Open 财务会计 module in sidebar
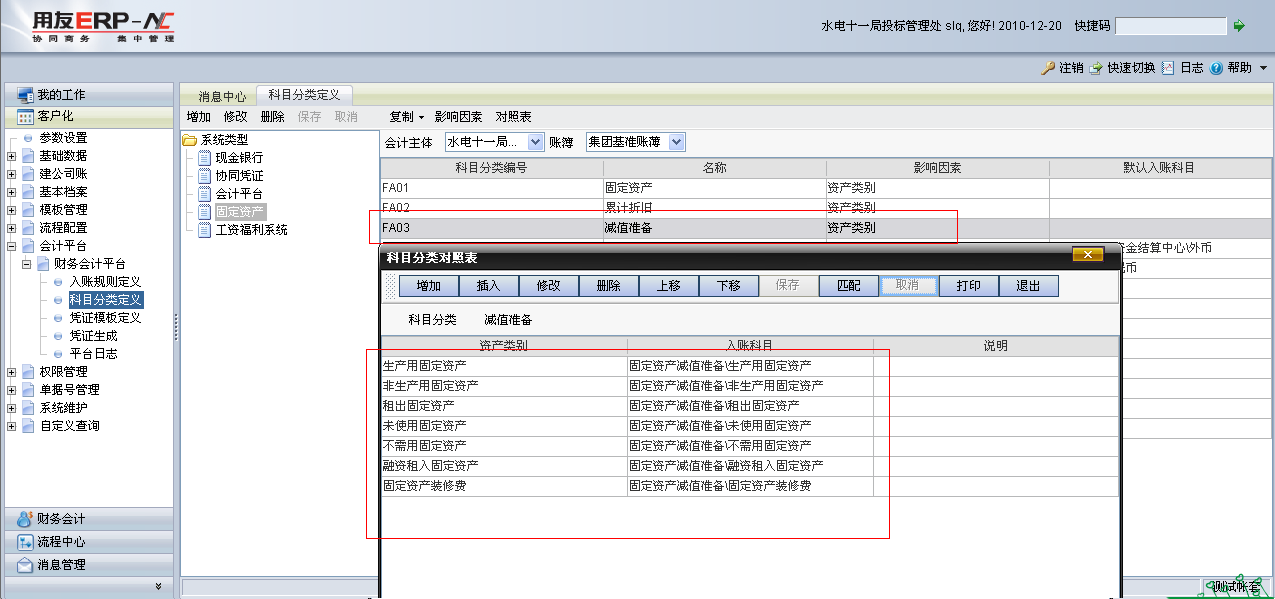The image size is (1275, 599). [60, 519]
